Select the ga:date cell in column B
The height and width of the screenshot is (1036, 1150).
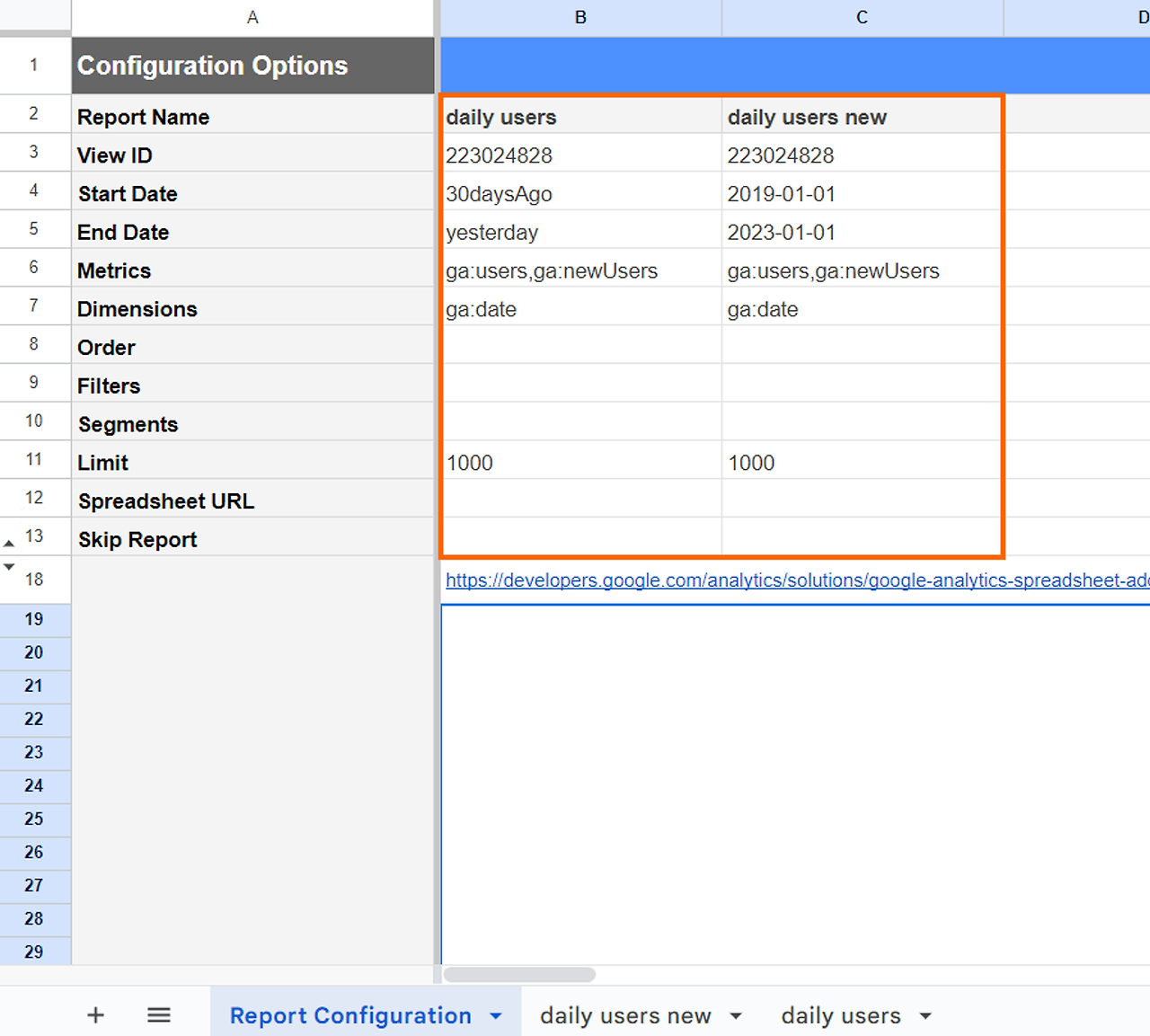point(581,306)
